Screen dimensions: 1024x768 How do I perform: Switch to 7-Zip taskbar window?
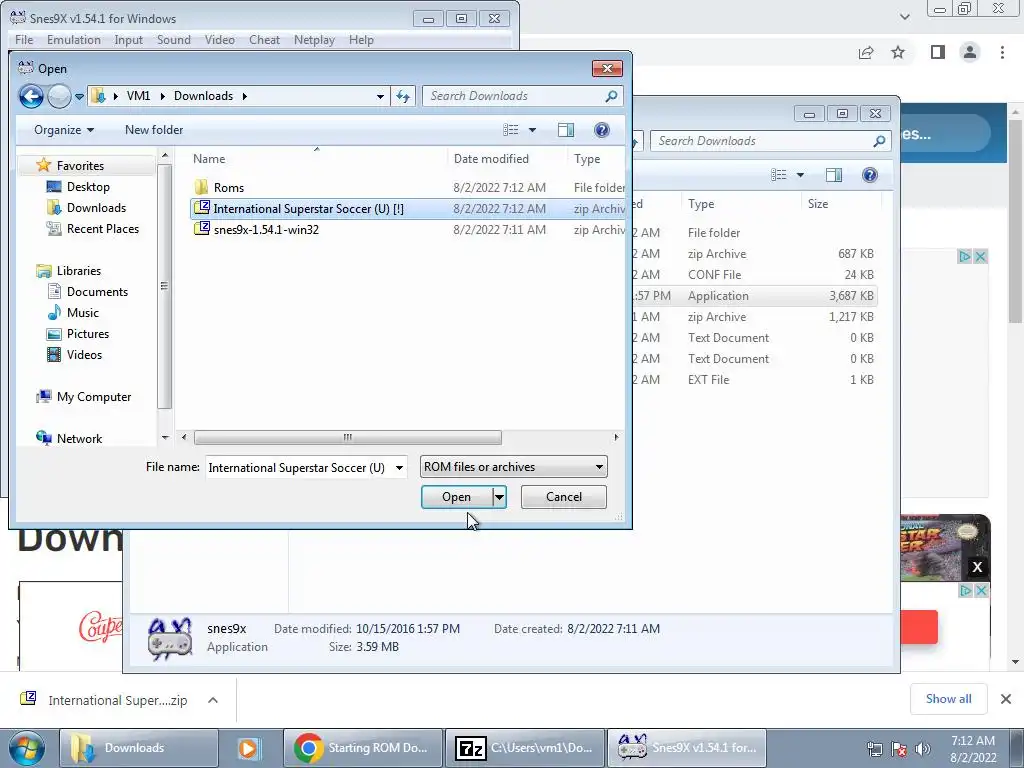526,748
